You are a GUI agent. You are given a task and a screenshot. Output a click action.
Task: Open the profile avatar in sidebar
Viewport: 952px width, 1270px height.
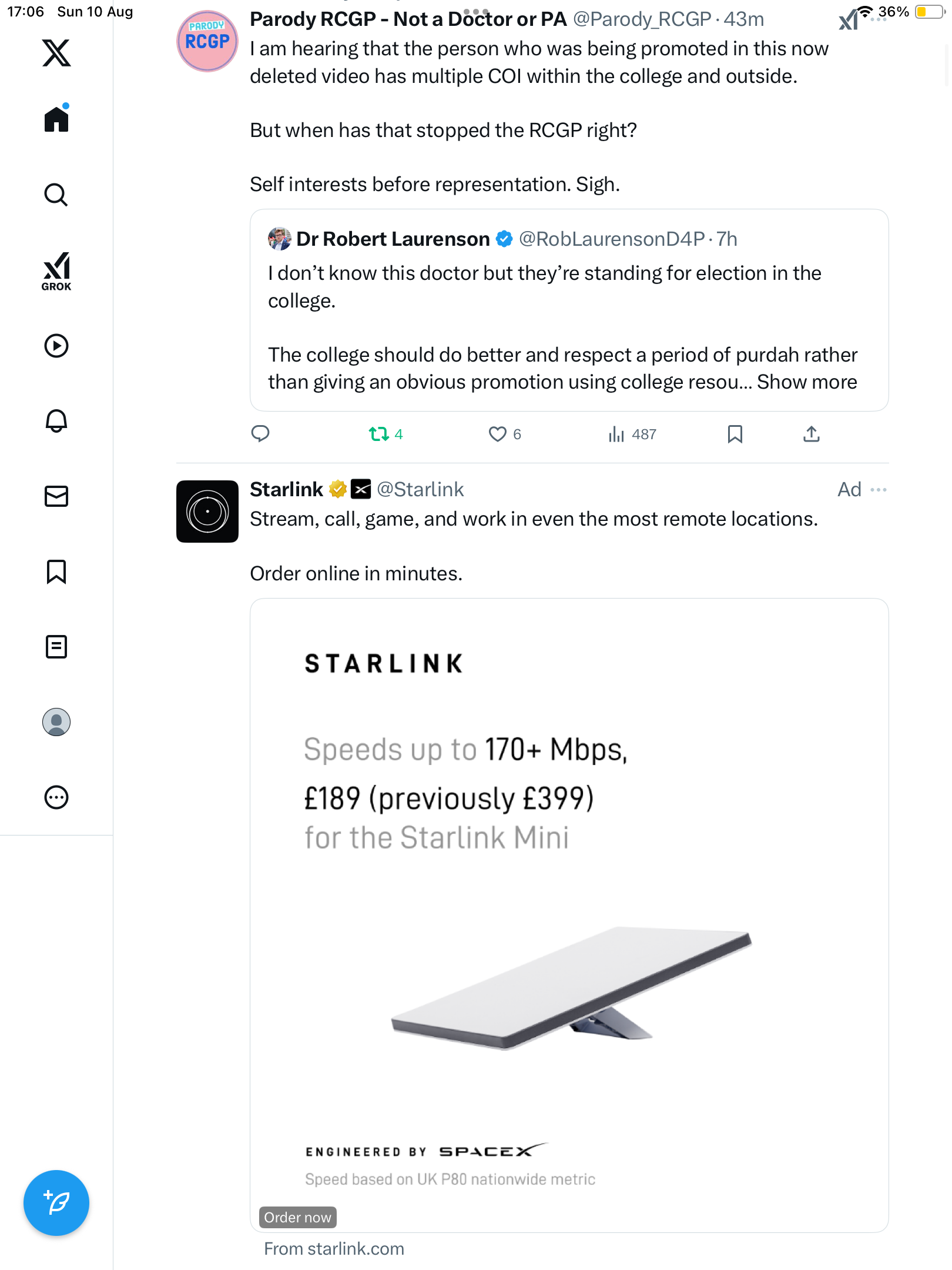pos(56,722)
